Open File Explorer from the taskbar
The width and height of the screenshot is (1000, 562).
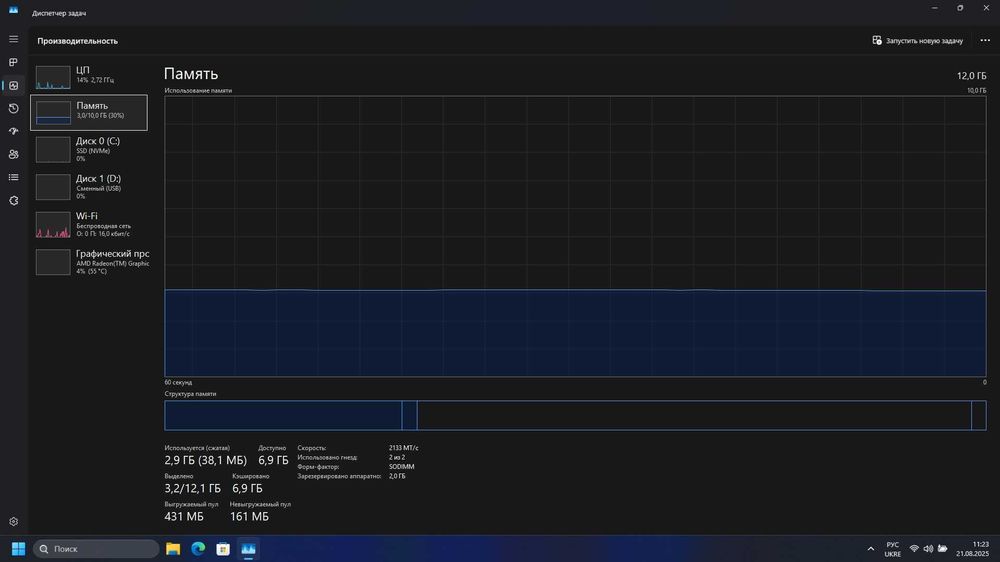(173, 549)
